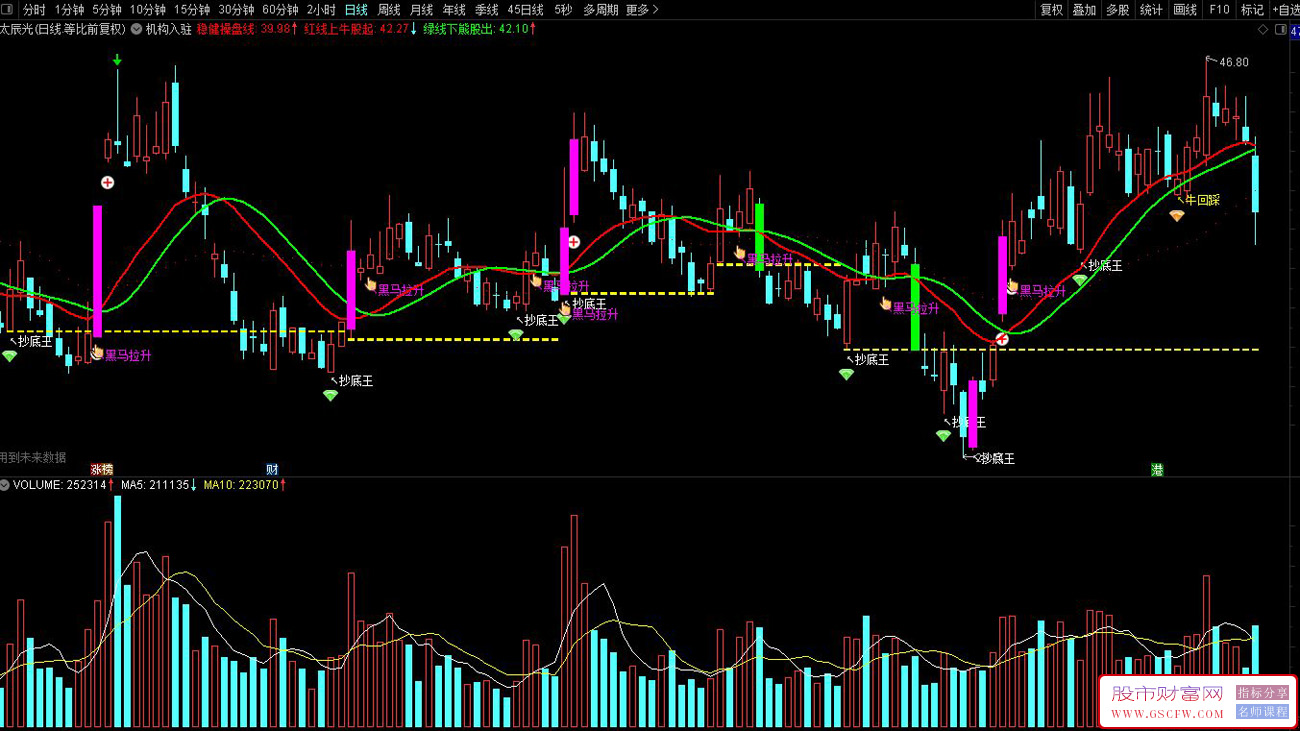This screenshot has width=1300, height=731.
Task: Switch to the 1分钟 period
Action: coord(70,10)
